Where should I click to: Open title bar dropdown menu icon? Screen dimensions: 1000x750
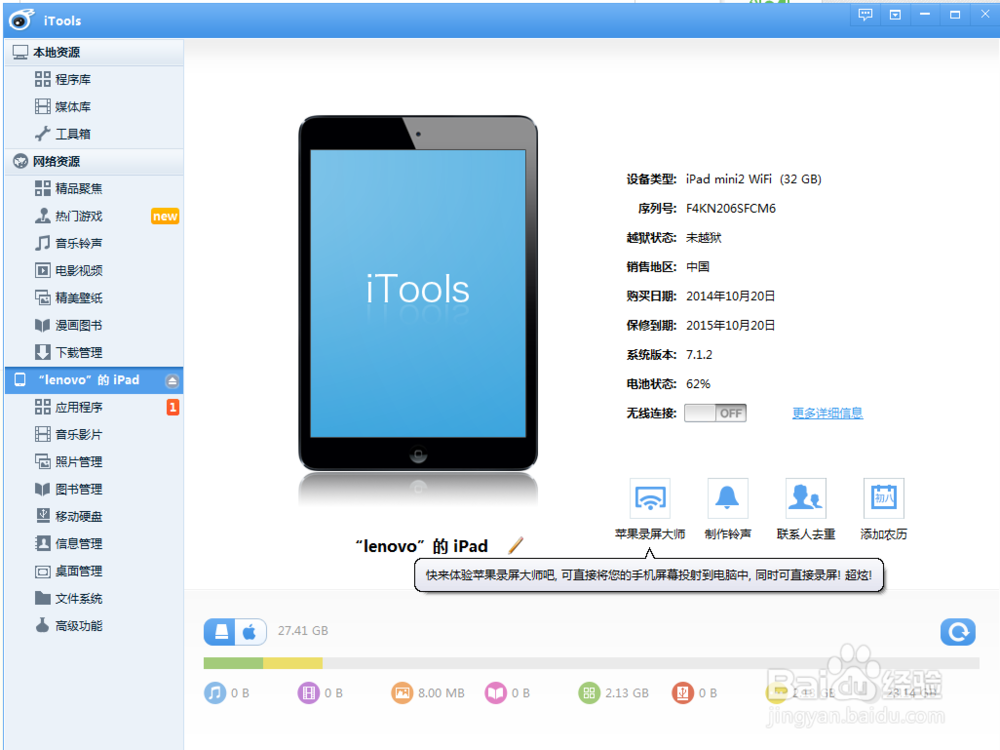click(x=895, y=15)
